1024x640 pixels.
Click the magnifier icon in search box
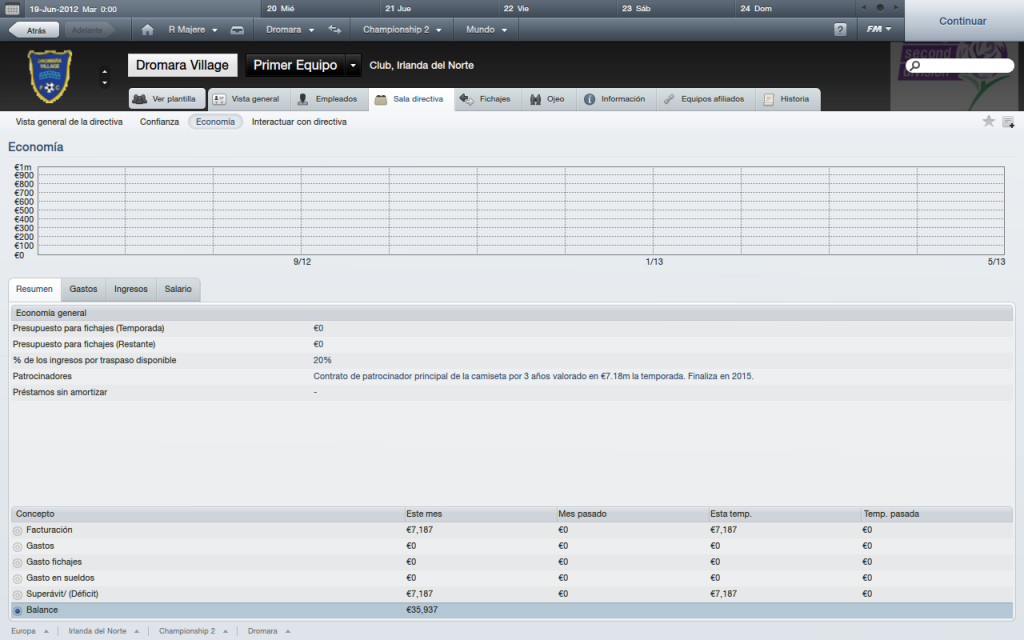point(914,66)
